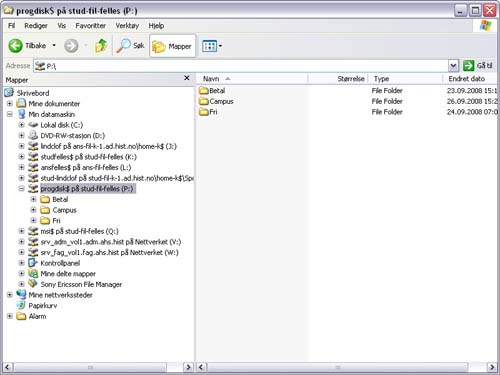Expand the Mine dokumenter tree node
Image resolution: width=500 pixels, height=375 pixels.
10,103
